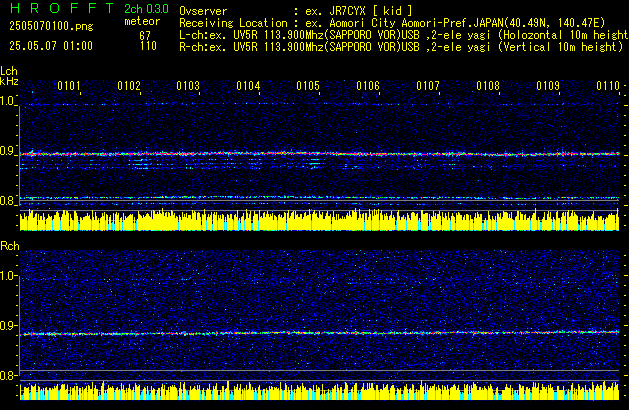The height and width of the screenshot is (410, 629).
Task: Select the 0106 time marker
Action: [368, 86]
